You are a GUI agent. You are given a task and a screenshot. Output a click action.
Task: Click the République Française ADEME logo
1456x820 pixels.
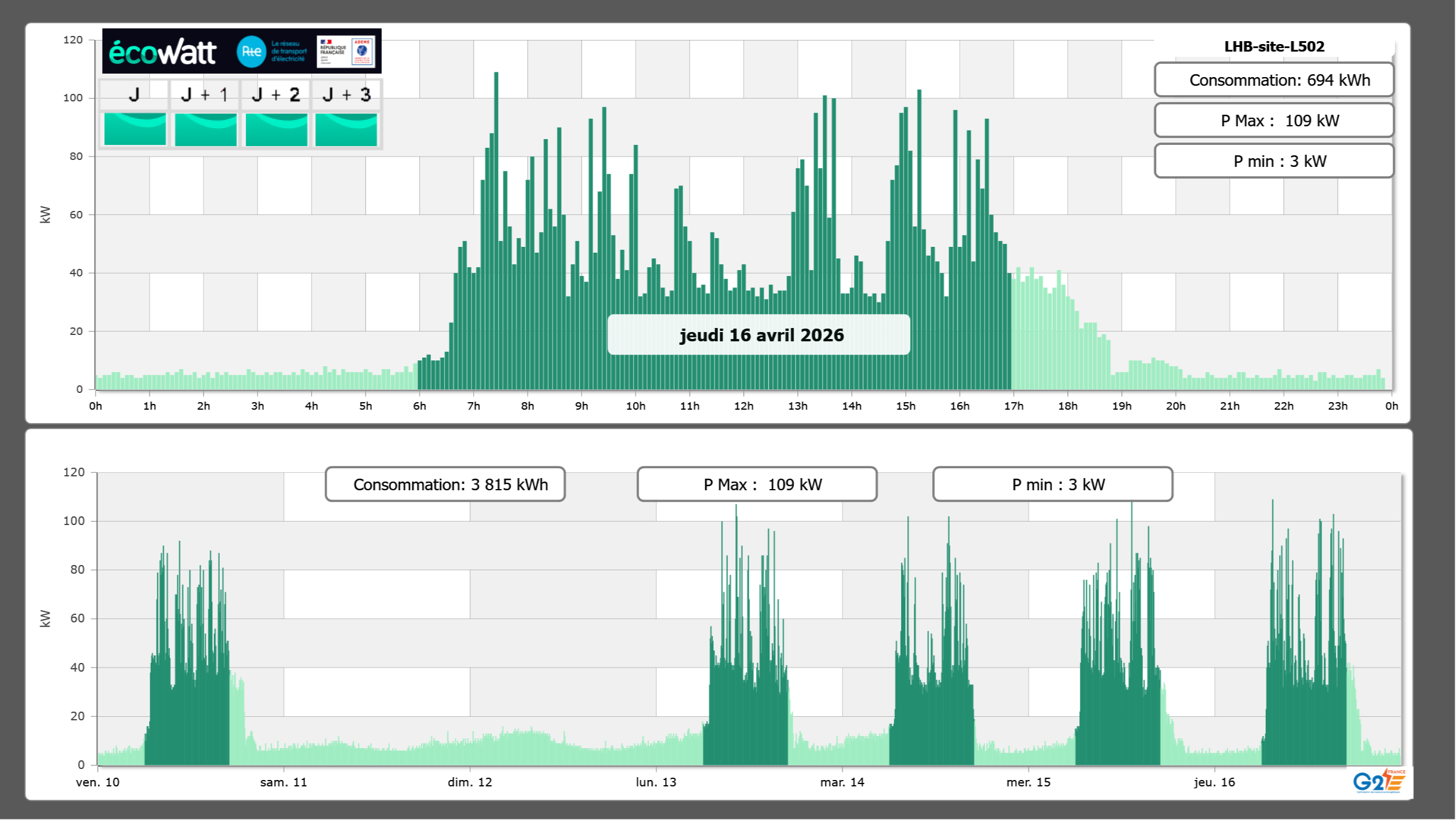346,52
